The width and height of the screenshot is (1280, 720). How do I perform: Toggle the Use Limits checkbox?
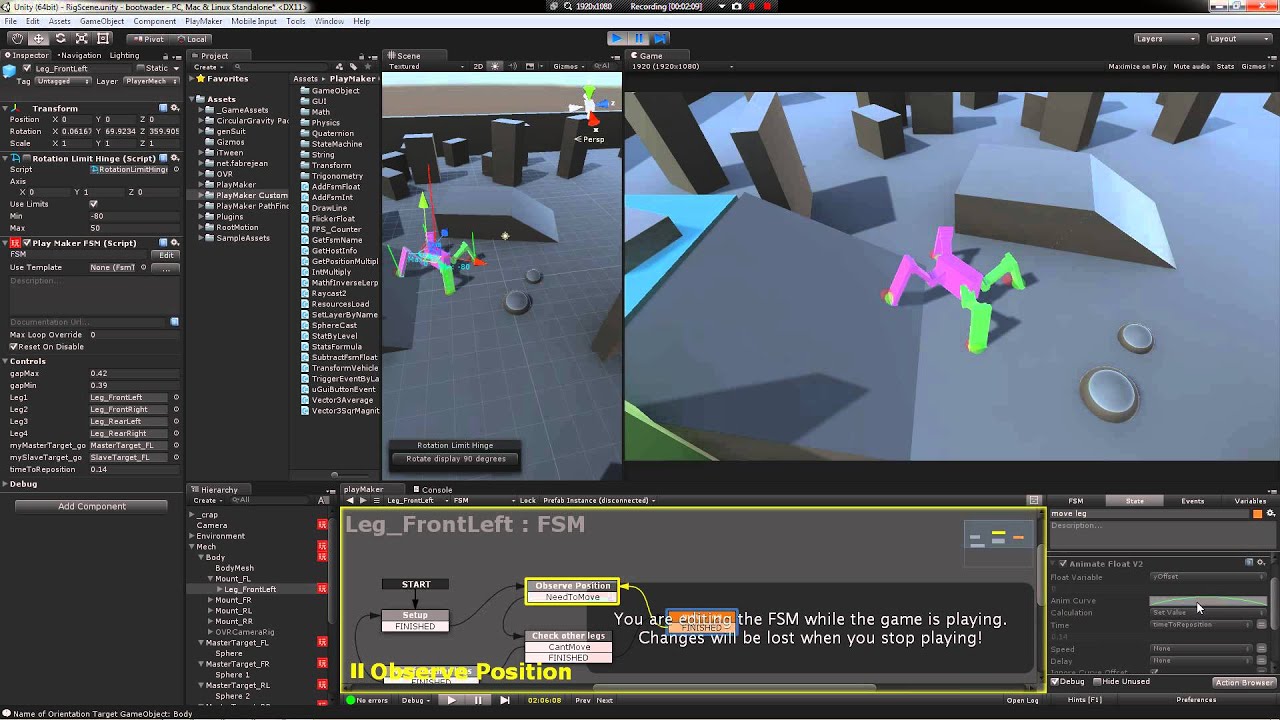(94, 204)
